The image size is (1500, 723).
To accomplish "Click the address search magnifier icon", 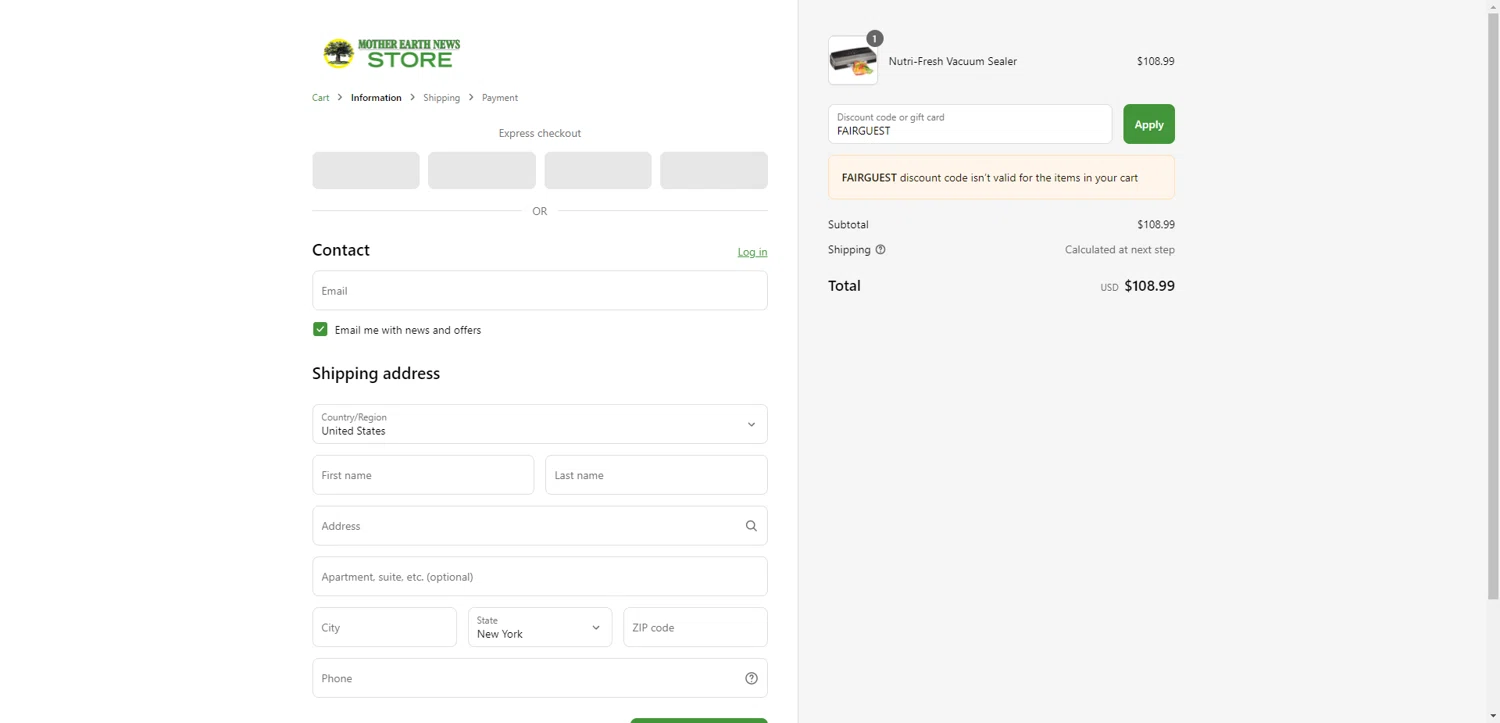I will [x=751, y=526].
